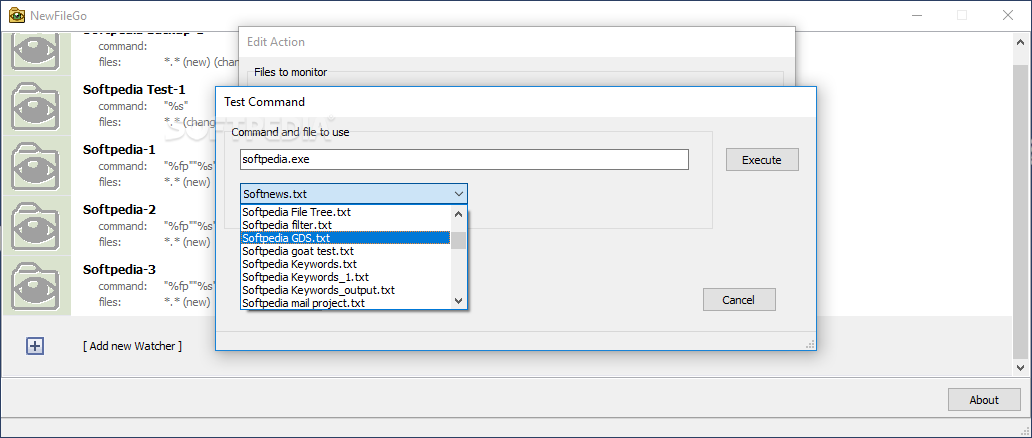The image size is (1032, 438).
Task: Click the [ Add new Watcher ] link
Action: [132, 346]
